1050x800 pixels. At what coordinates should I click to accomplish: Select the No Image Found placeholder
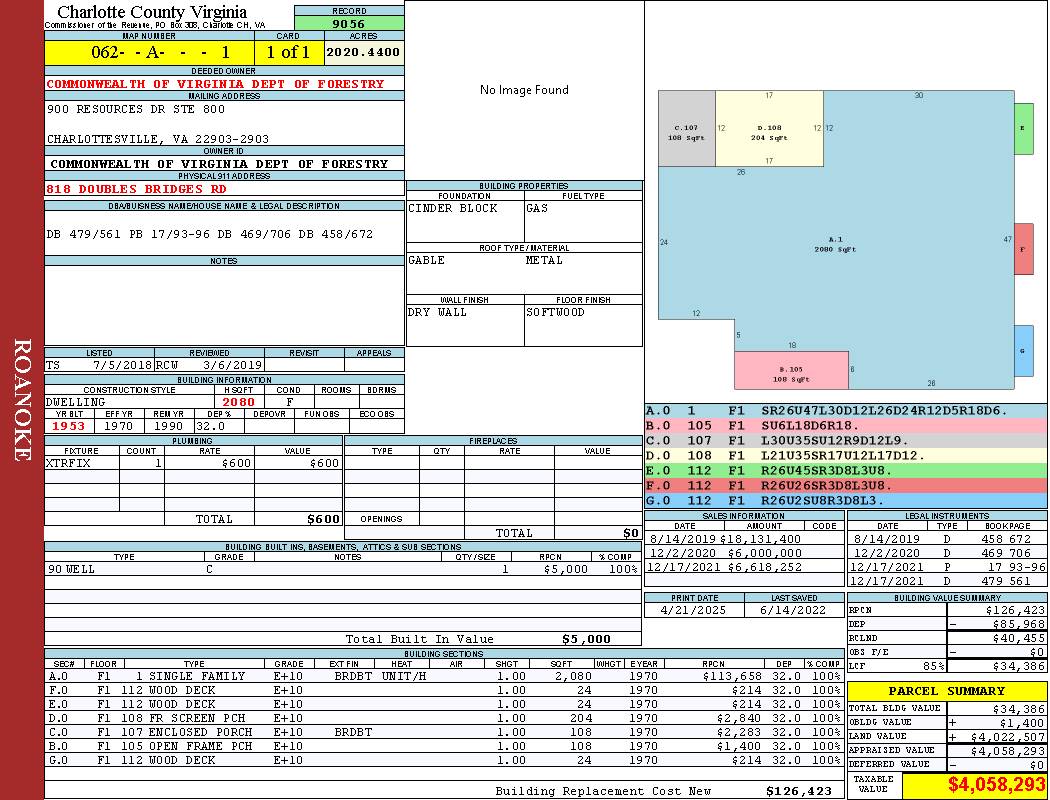(x=524, y=90)
